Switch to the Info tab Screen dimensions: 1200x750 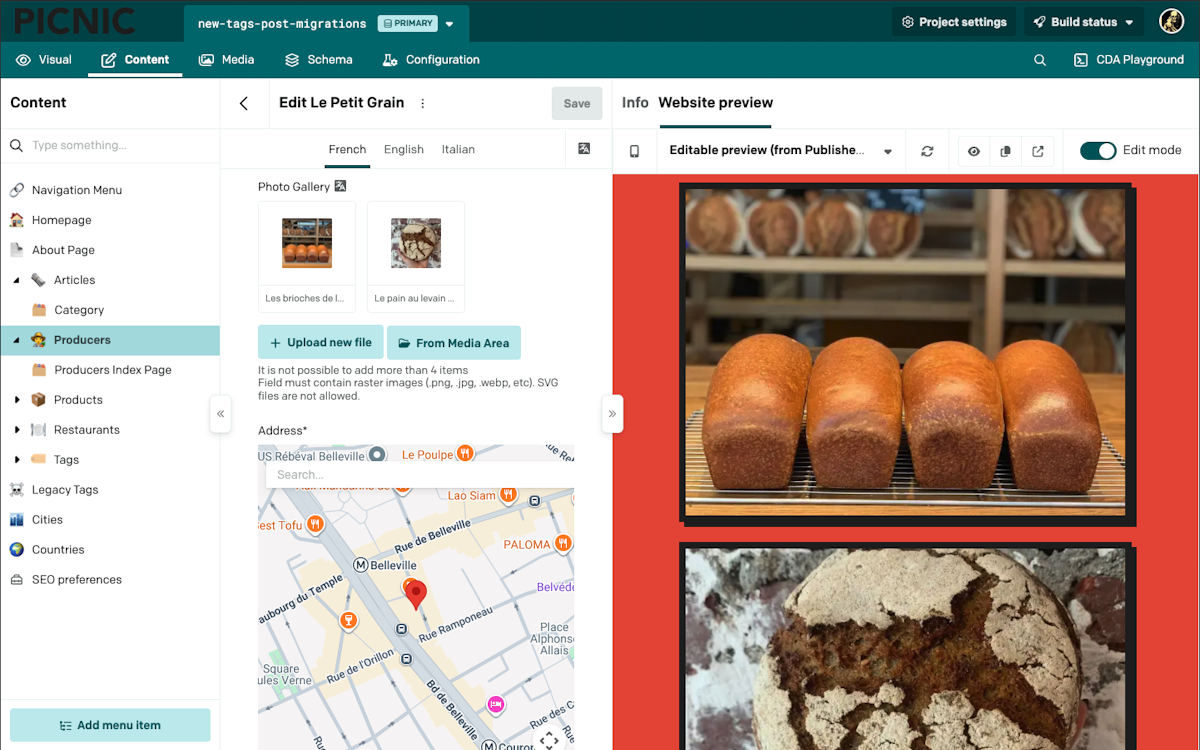point(635,102)
